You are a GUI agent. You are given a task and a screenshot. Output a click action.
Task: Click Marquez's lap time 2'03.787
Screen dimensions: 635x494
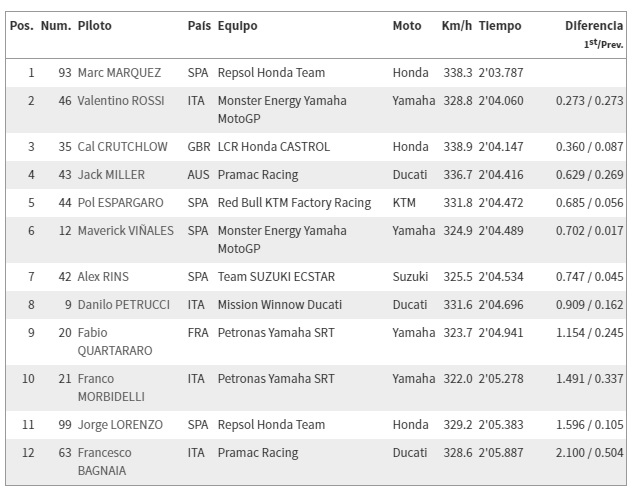pyautogui.click(x=501, y=72)
